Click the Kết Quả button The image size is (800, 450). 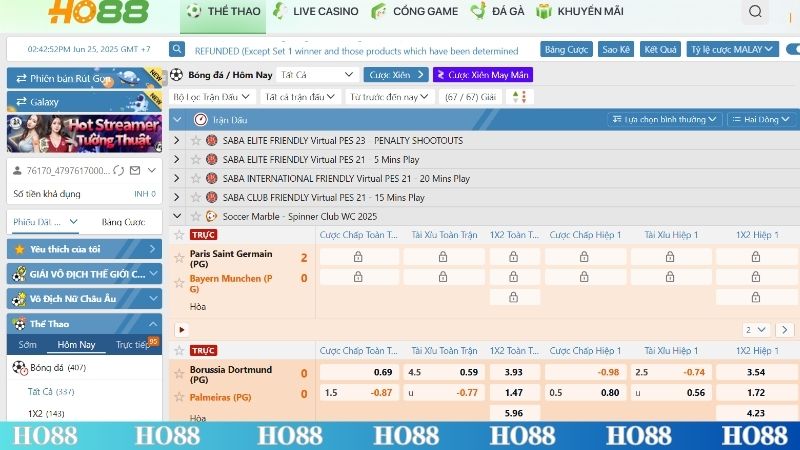tap(660, 49)
